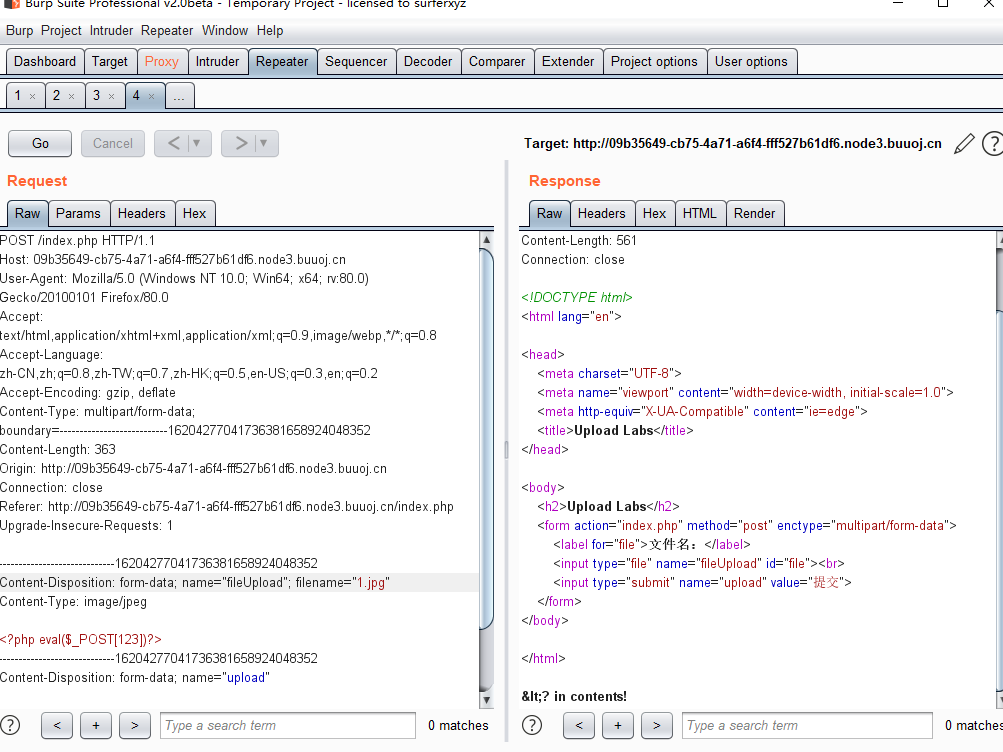This screenshot has height=752, width=1003.
Task: Click request scrollbar up arrow
Action: click(486, 240)
